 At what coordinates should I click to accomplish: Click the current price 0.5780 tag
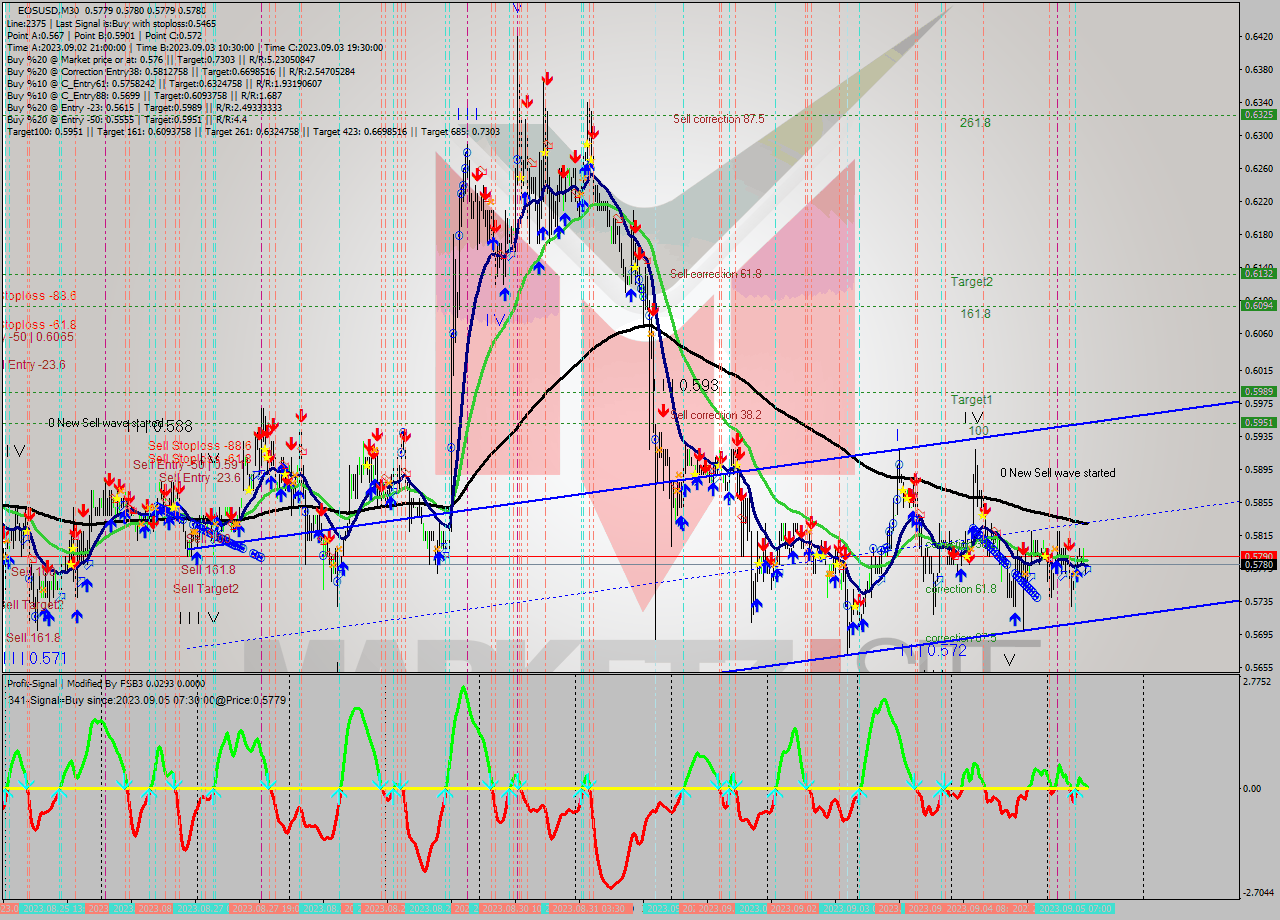point(1257,565)
